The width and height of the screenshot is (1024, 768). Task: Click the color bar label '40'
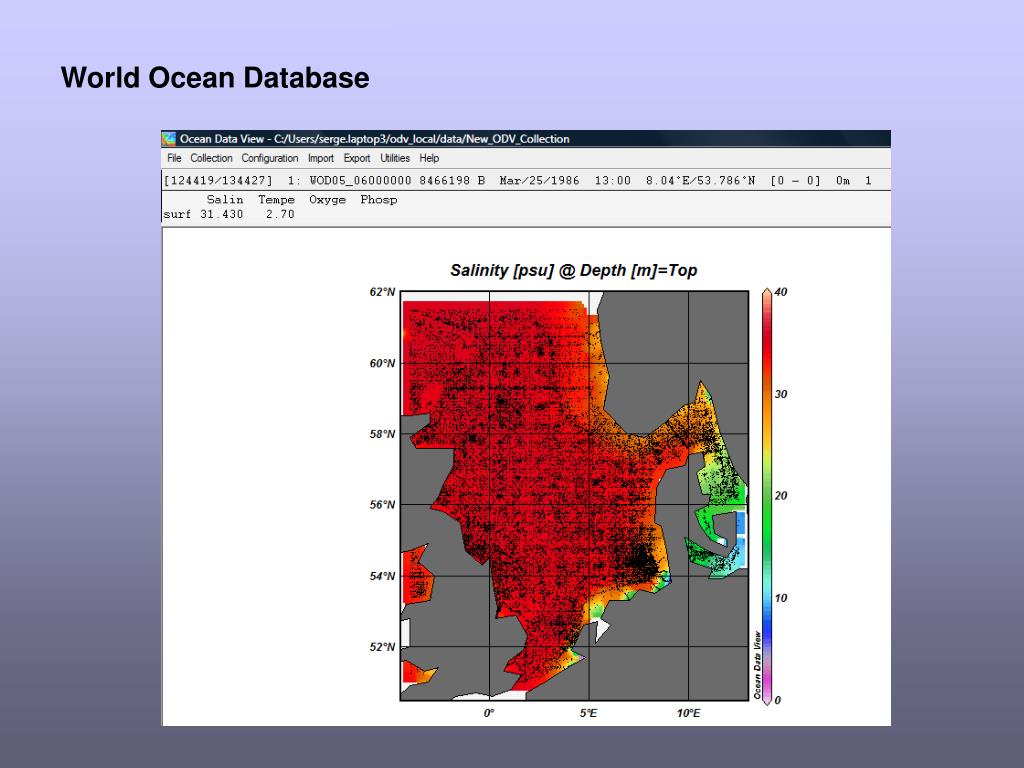[781, 292]
